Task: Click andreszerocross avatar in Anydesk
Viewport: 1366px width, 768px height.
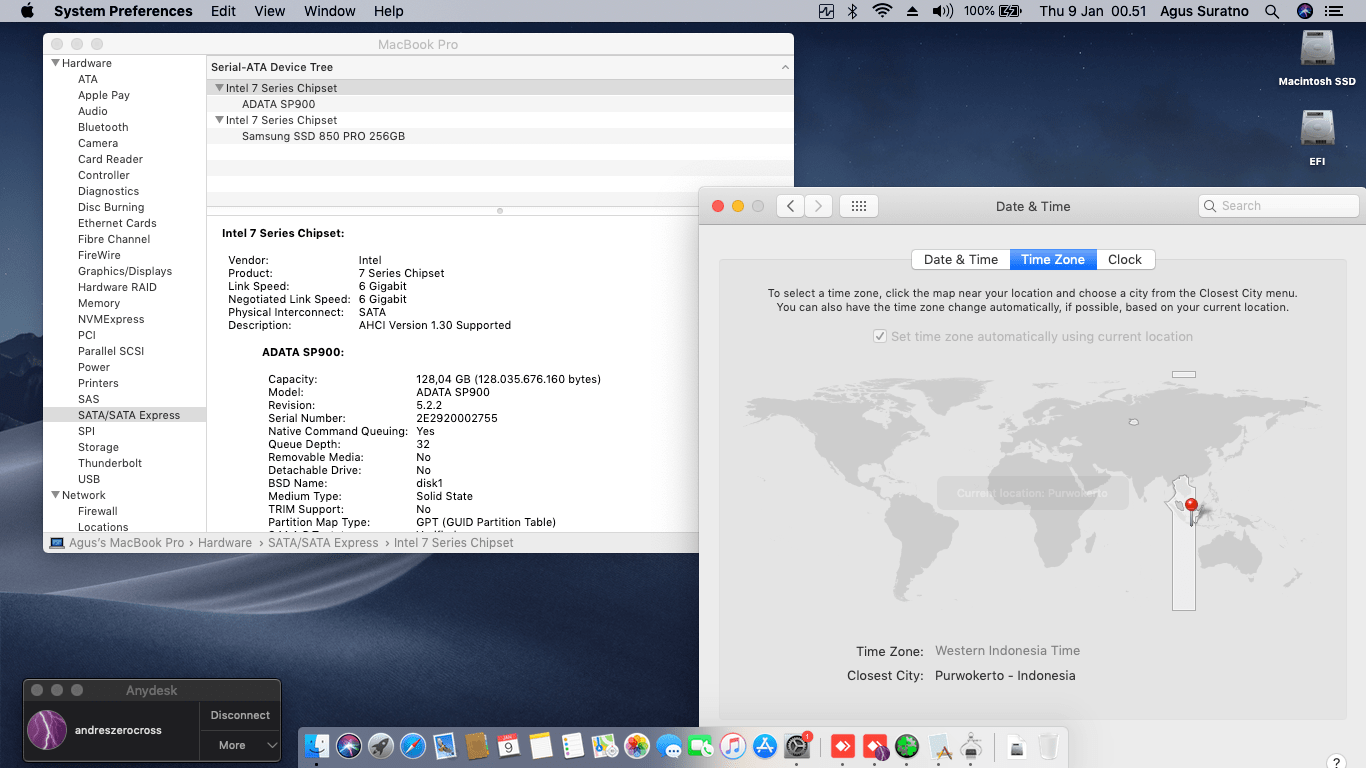Action: (47, 730)
